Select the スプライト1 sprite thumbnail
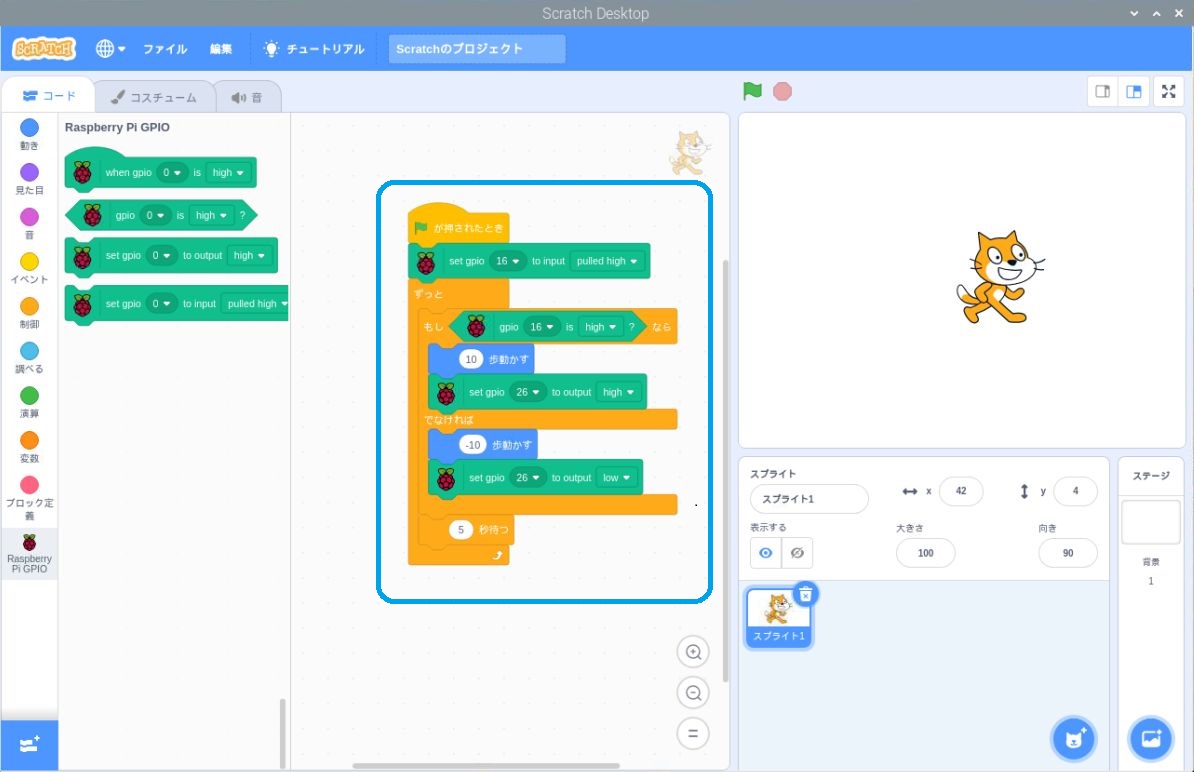The image size is (1194, 772). pyautogui.click(x=778, y=618)
